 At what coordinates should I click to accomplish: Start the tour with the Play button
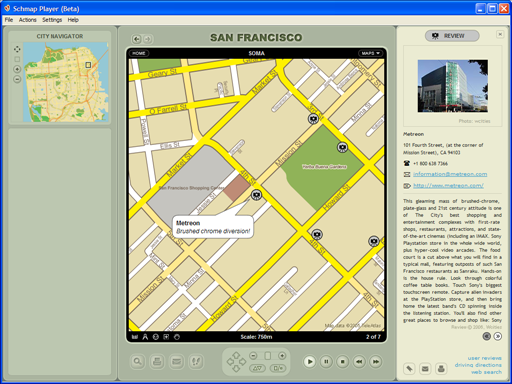pyautogui.click(x=310, y=362)
